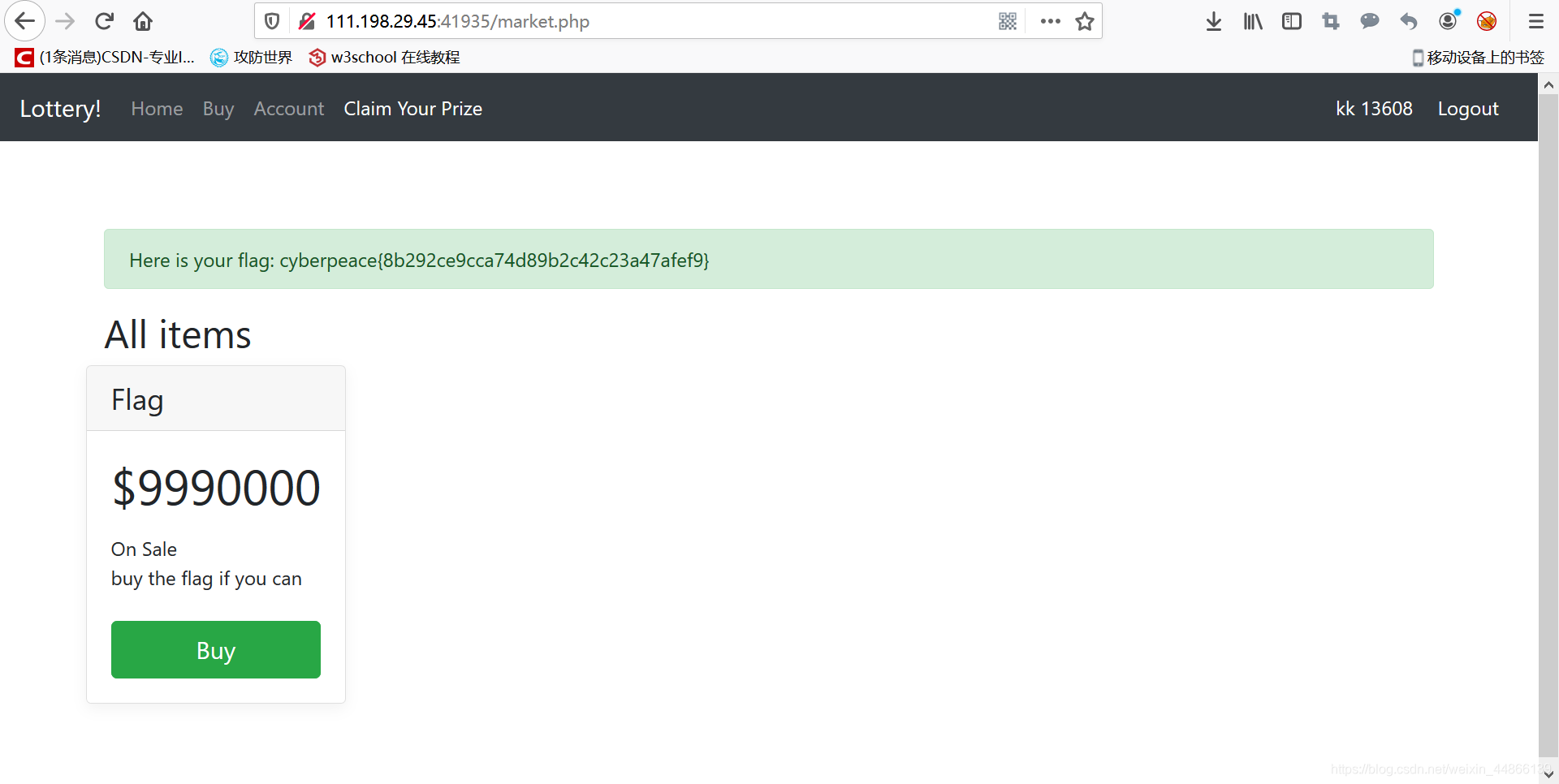Click kk 13608 user balance
Screen dimensions: 1559x784
tap(1374, 109)
